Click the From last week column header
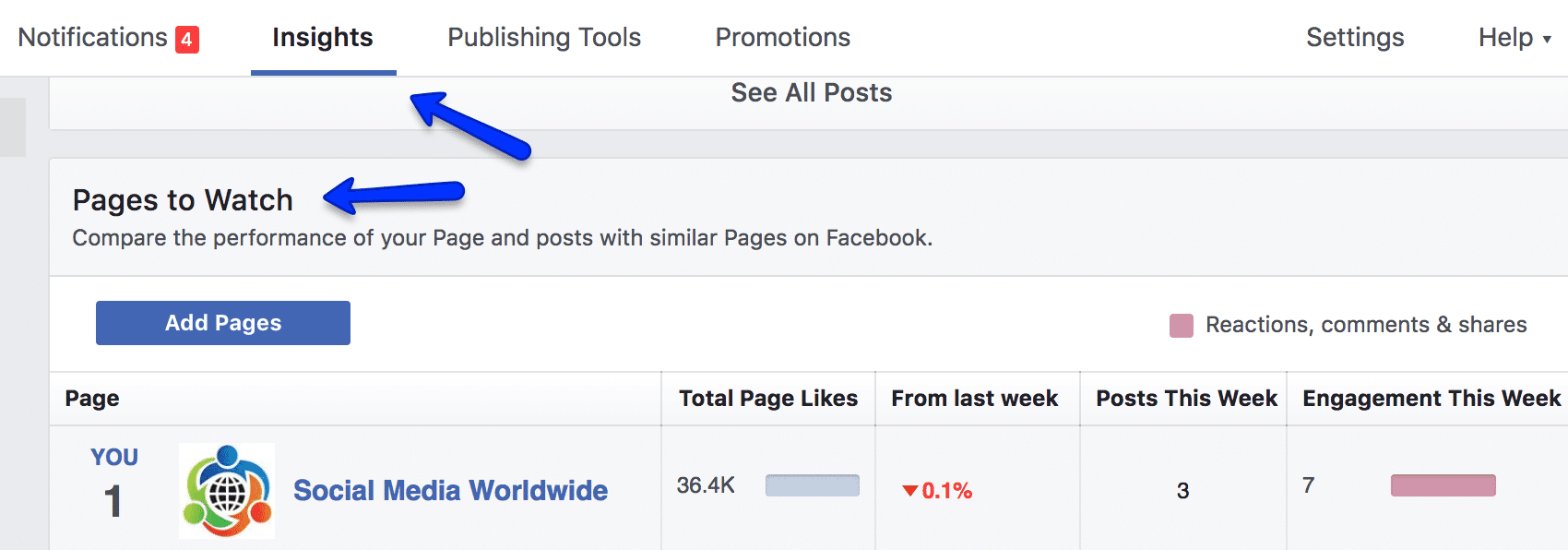The height and width of the screenshot is (550, 1568). 975,399
